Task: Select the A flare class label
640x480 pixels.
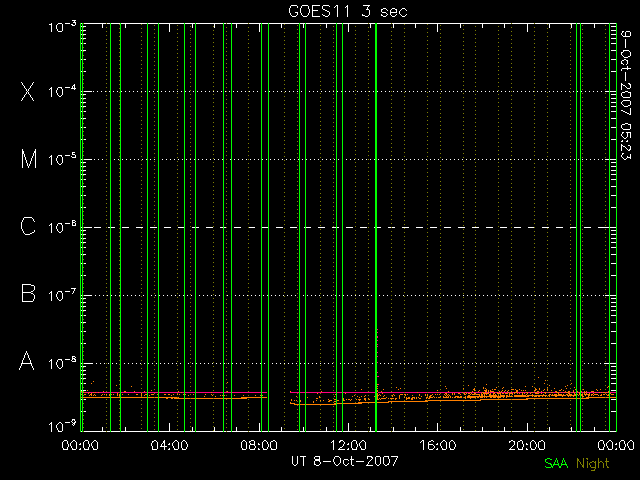Action: click(x=27, y=361)
